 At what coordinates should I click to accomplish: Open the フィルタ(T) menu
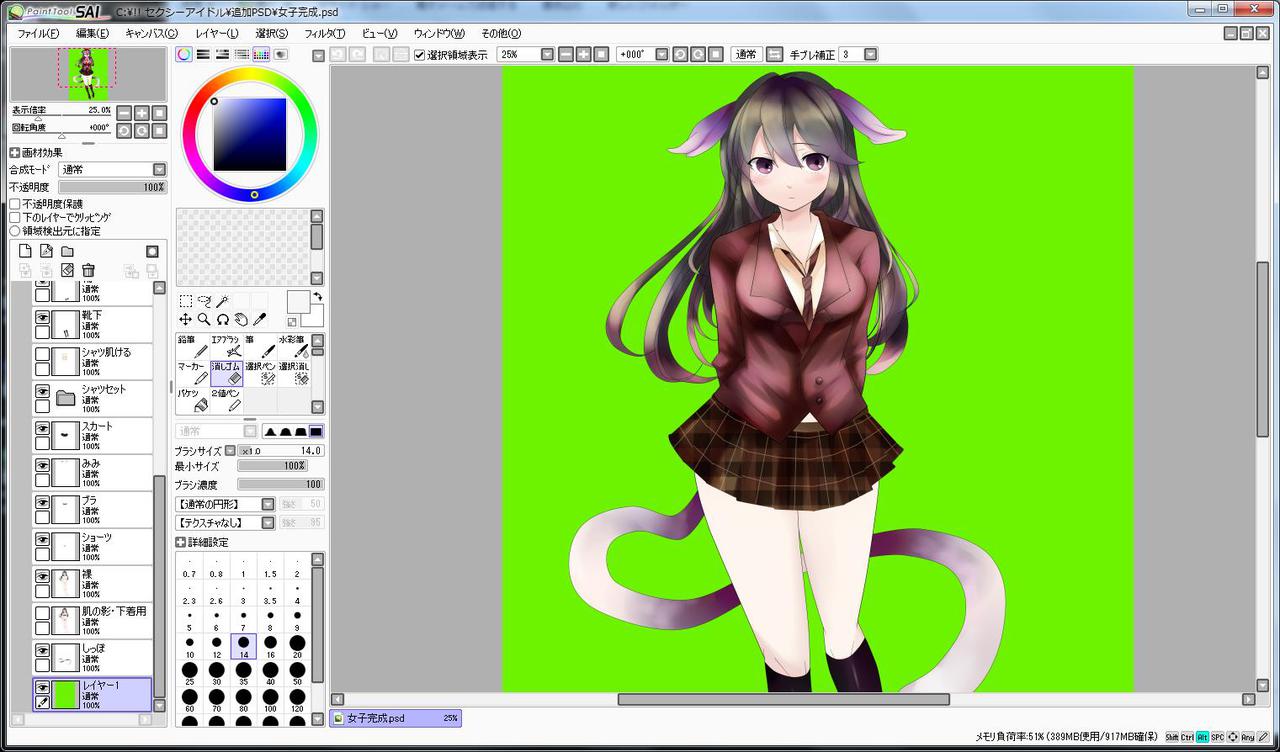click(325, 33)
